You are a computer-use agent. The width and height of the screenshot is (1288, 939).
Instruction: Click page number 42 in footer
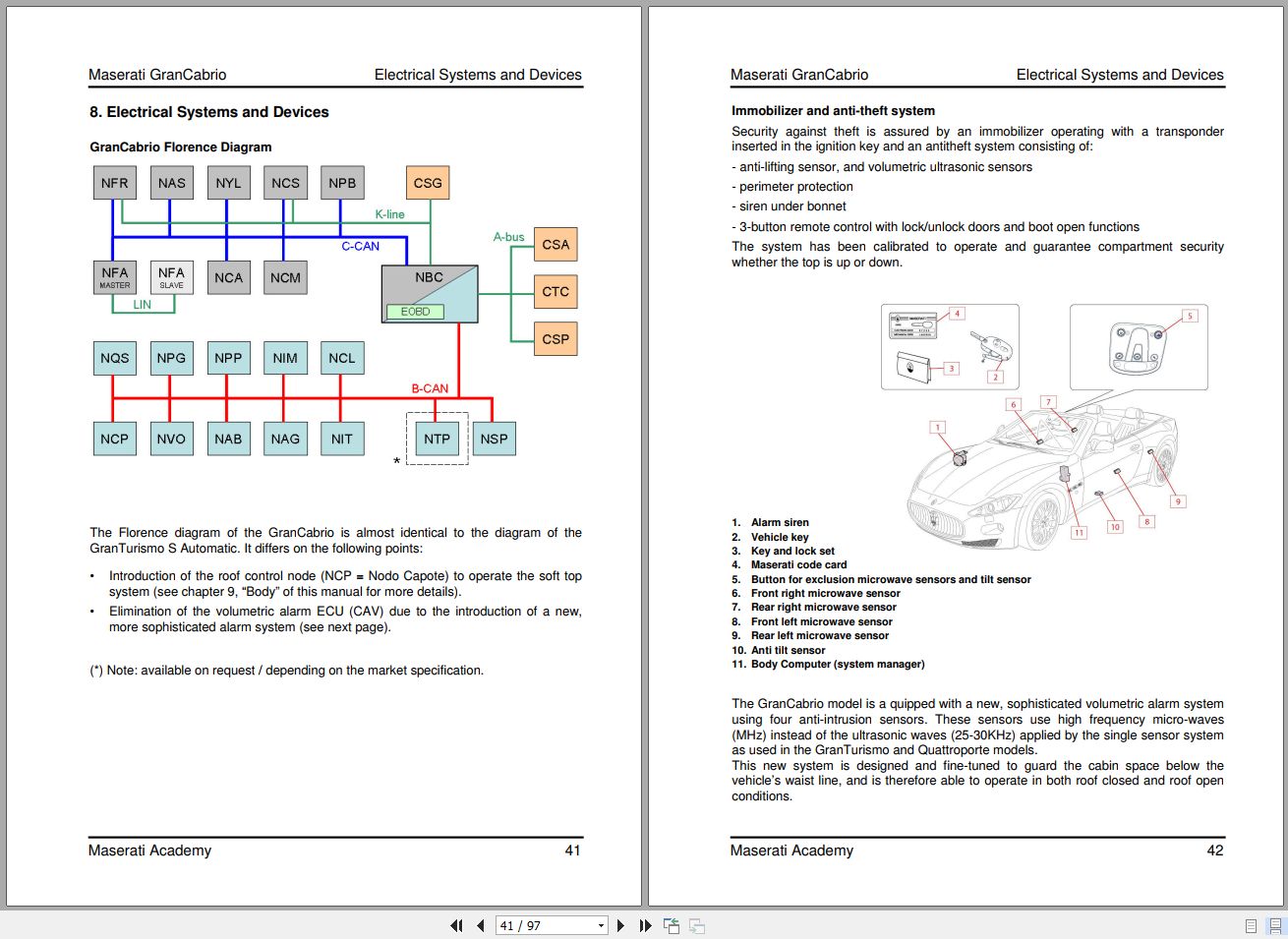(x=1215, y=851)
